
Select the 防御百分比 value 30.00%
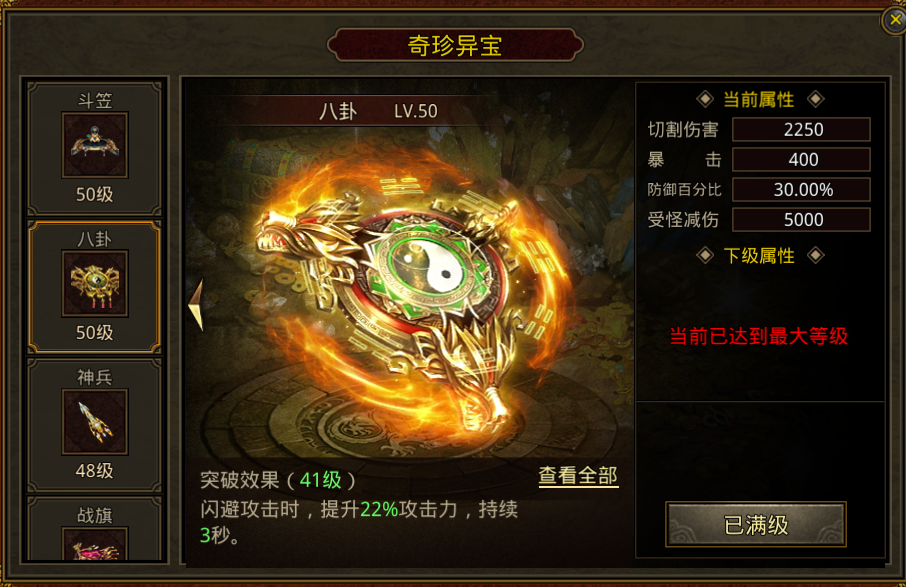point(801,190)
